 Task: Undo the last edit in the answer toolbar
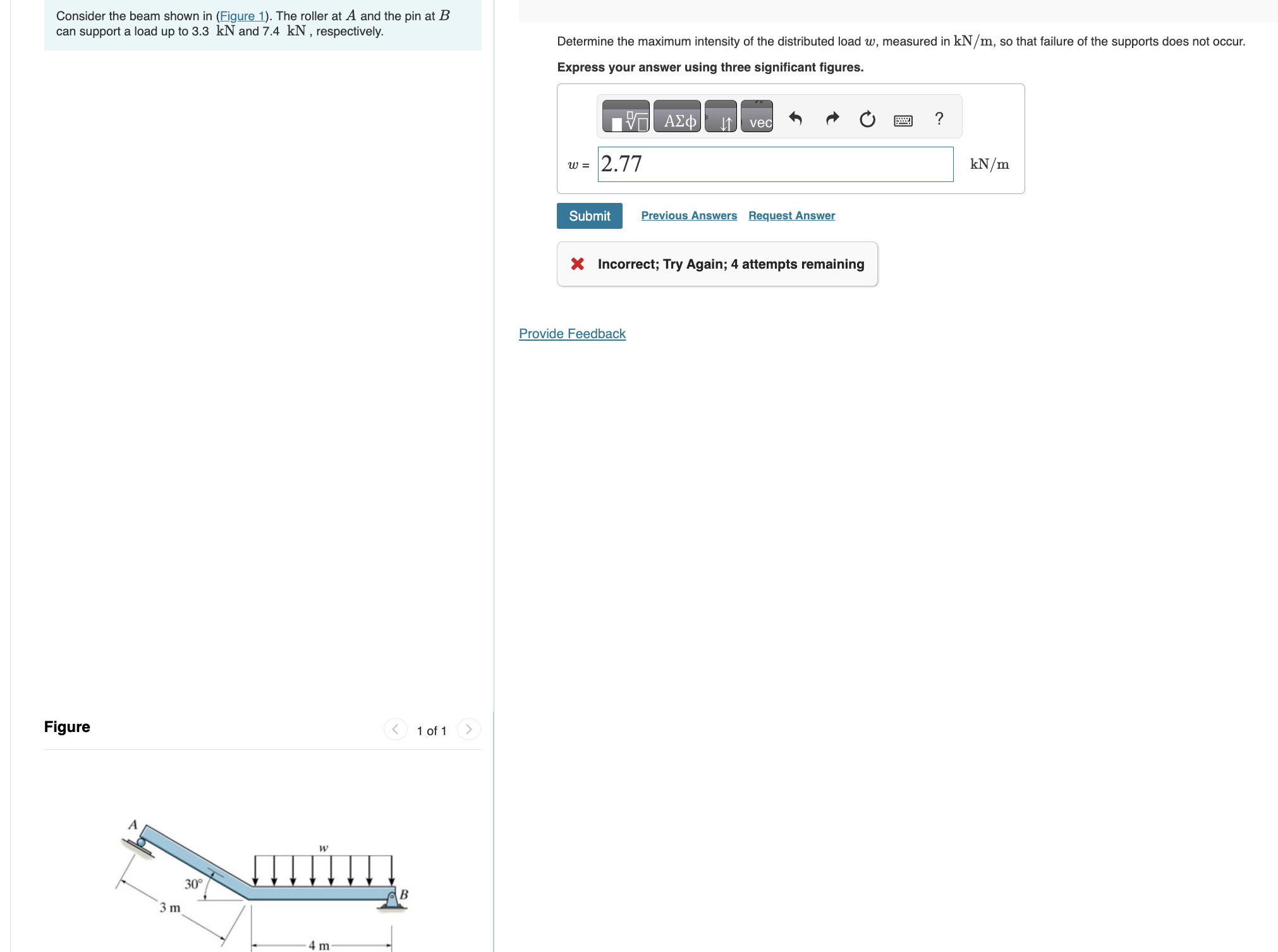[x=795, y=118]
